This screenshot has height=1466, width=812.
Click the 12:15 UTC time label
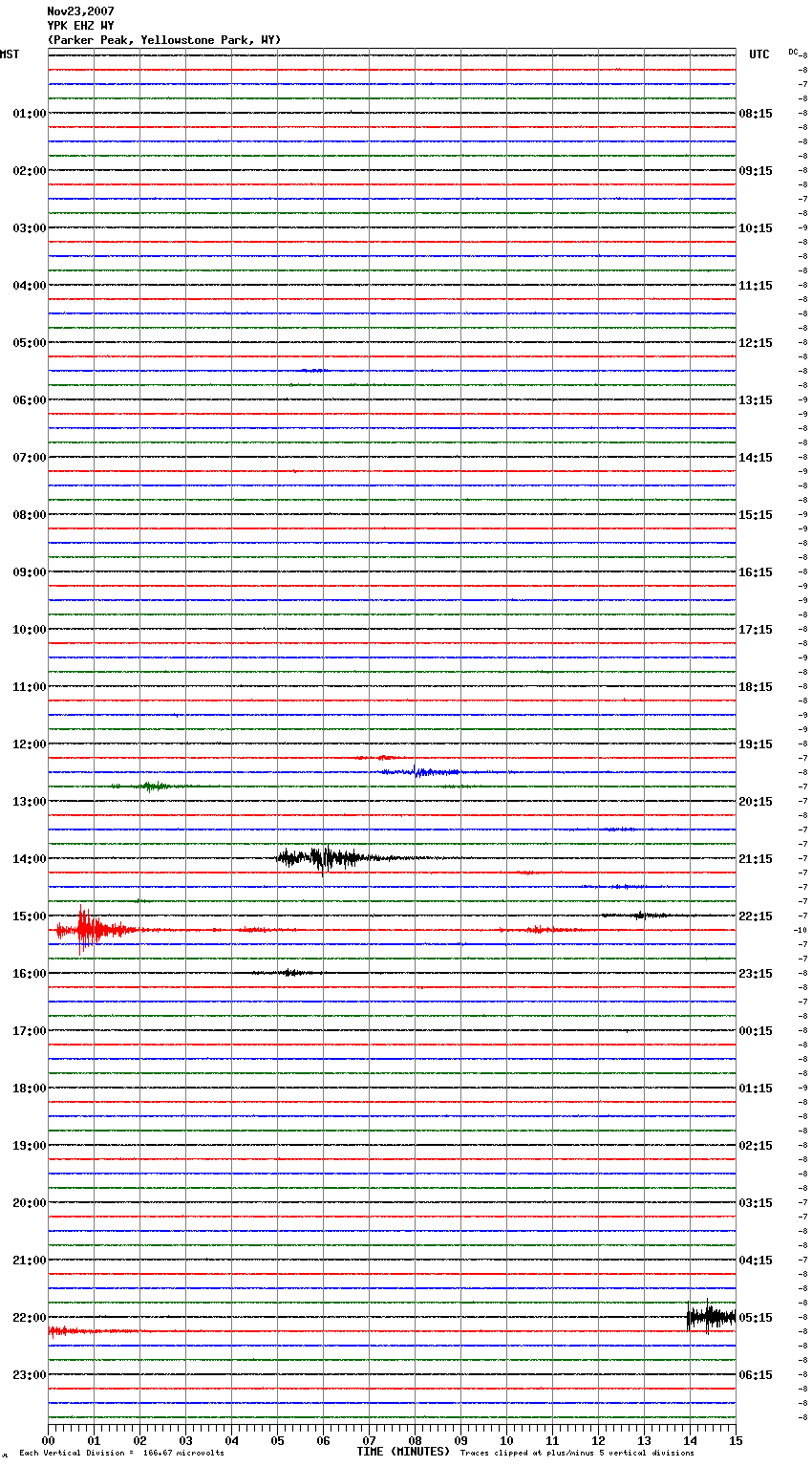[x=756, y=343]
